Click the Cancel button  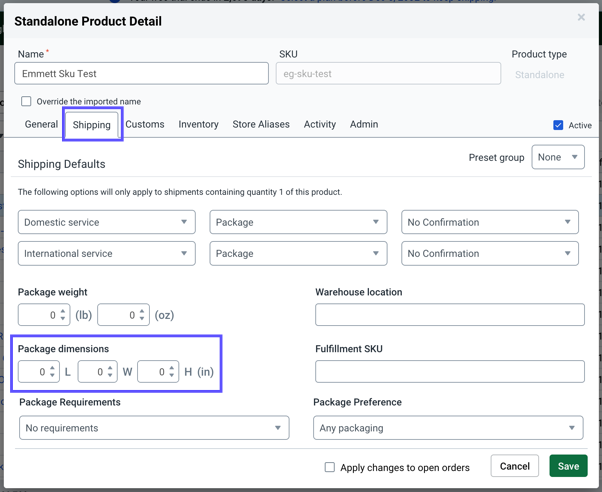[x=514, y=466]
